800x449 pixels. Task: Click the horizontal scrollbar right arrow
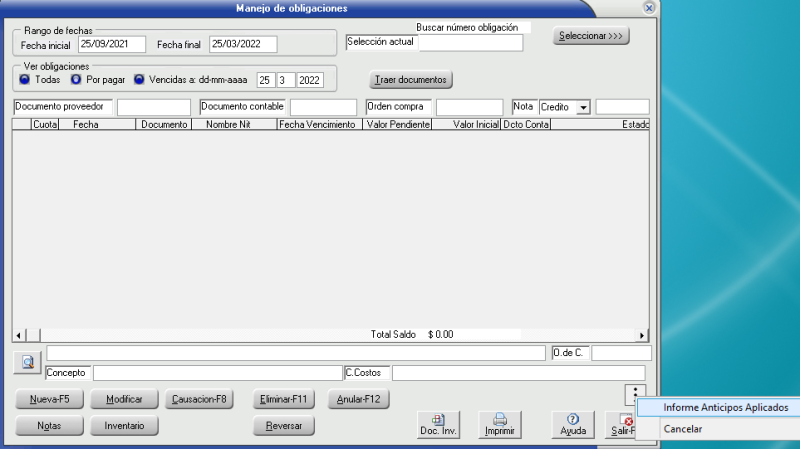pyautogui.click(x=643, y=335)
